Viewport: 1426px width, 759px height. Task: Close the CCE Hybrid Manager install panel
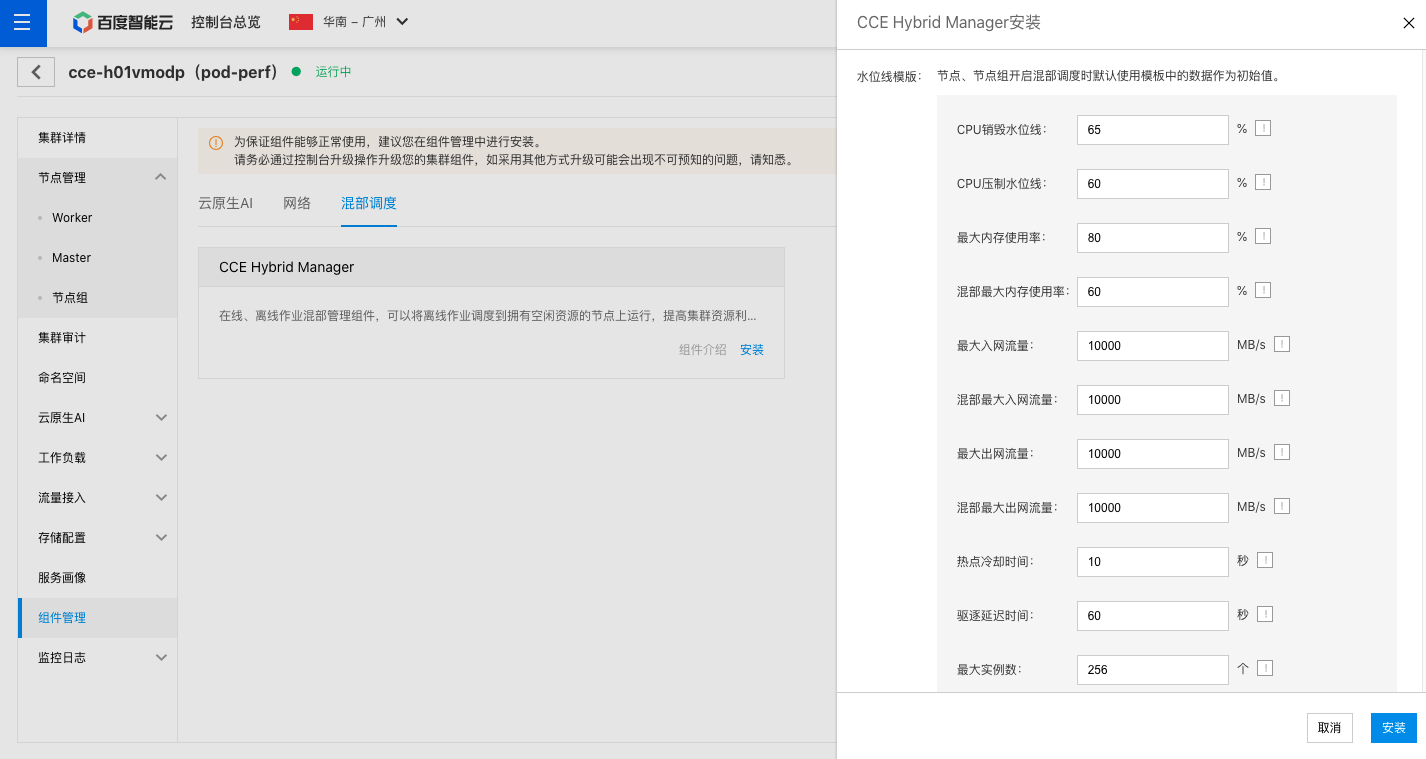tap(1408, 24)
